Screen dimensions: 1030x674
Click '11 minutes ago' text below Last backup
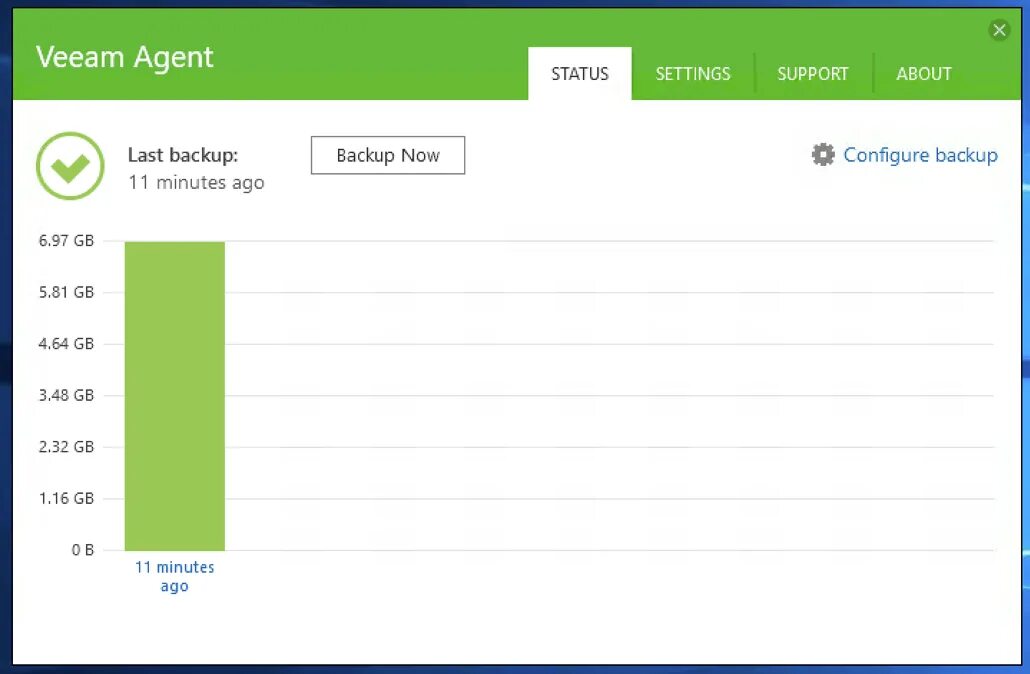pyautogui.click(x=196, y=183)
